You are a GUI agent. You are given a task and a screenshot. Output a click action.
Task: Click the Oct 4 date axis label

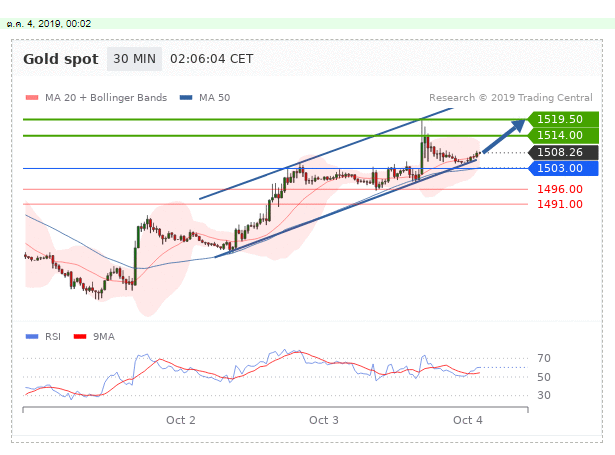click(468, 420)
